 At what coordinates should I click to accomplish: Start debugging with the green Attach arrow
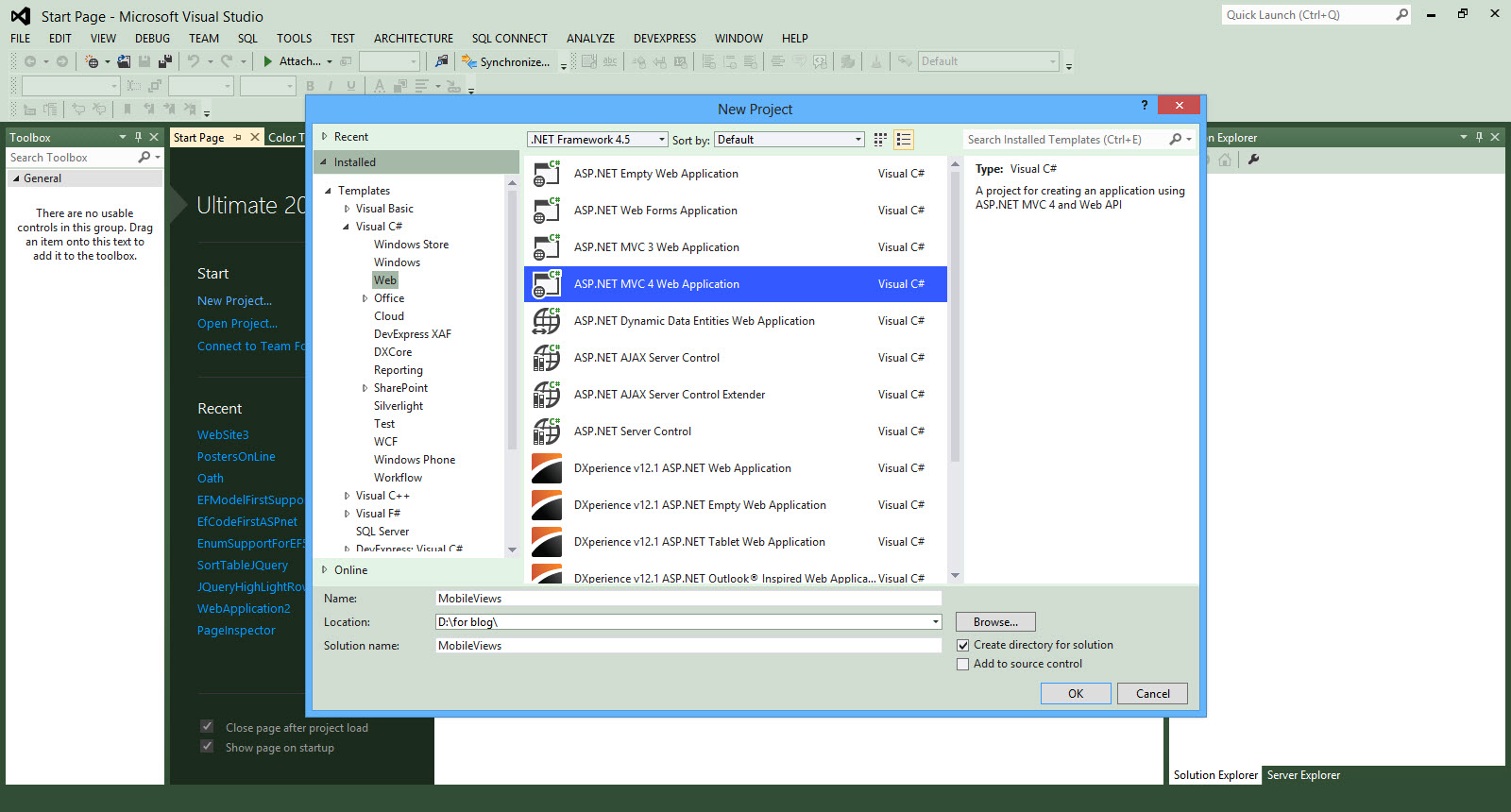click(268, 61)
